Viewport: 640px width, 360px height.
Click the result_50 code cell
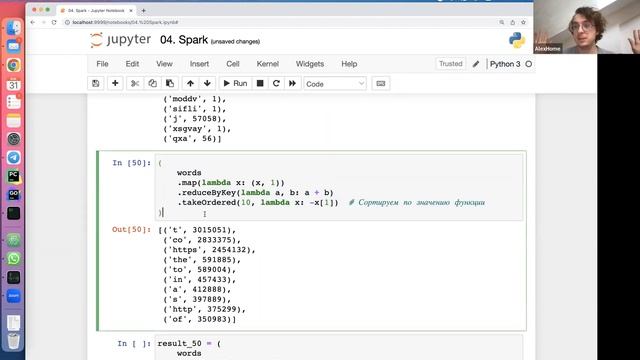click(339, 348)
